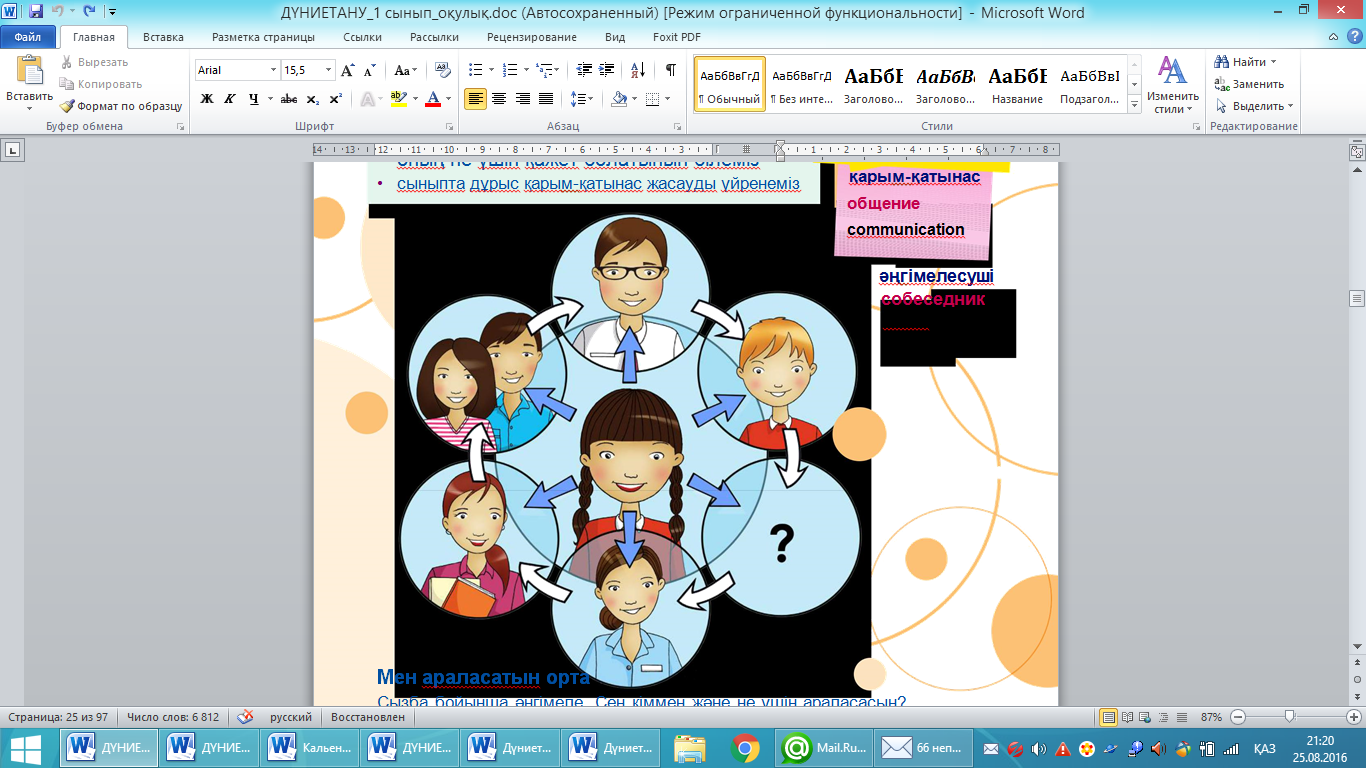The width and height of the screenshot is (1366, 768).
Task: Apply the Без инте... style
Action: click(x=802, y=84)
